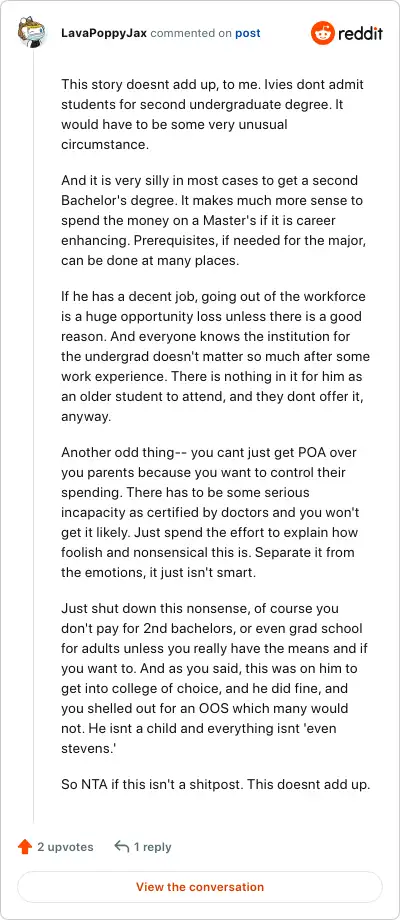Click the "commented on" text
Viewport: 400px width, 920px height.
[191, 33]
